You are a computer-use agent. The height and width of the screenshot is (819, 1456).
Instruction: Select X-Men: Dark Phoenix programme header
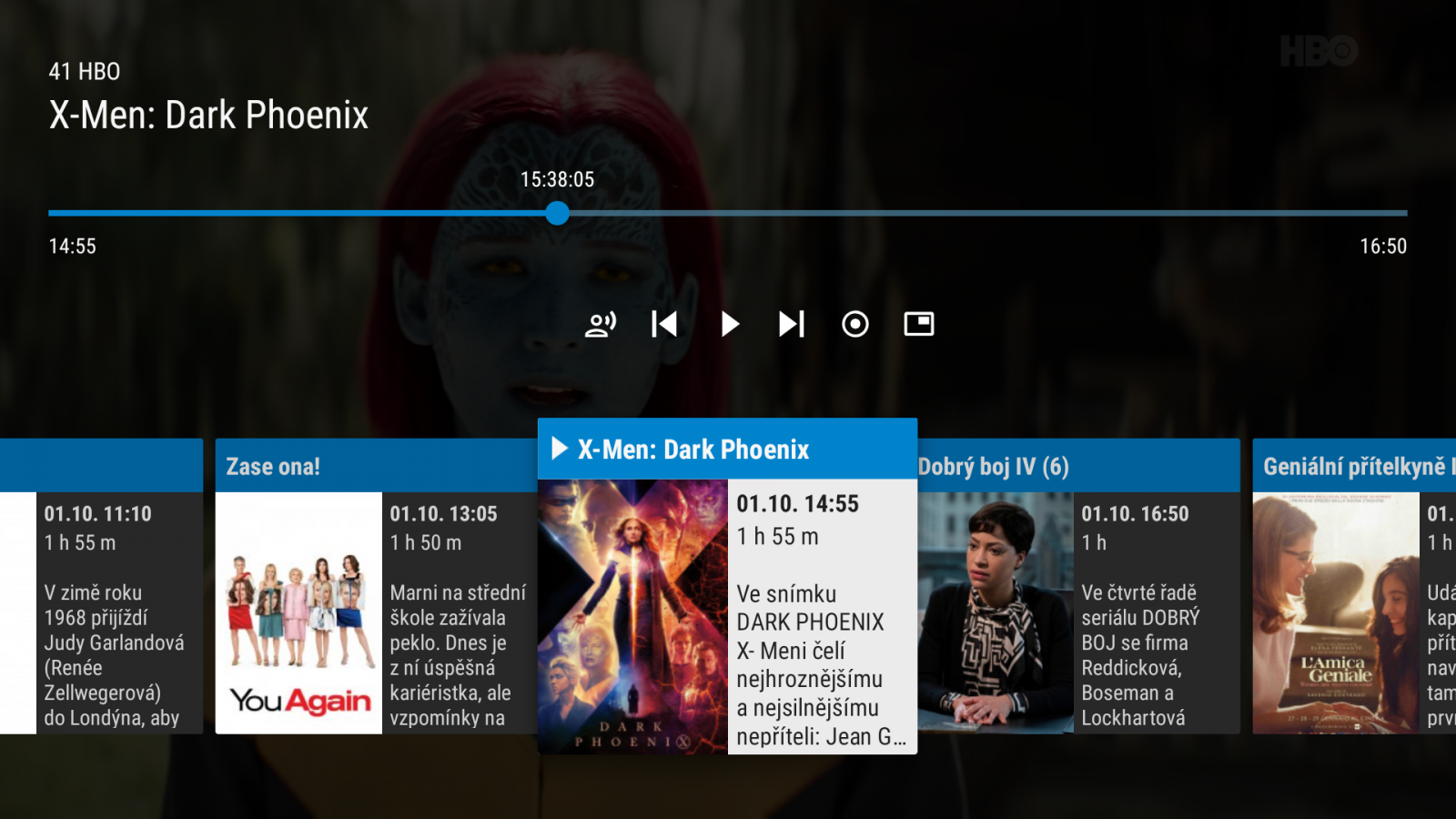(727, 449)
